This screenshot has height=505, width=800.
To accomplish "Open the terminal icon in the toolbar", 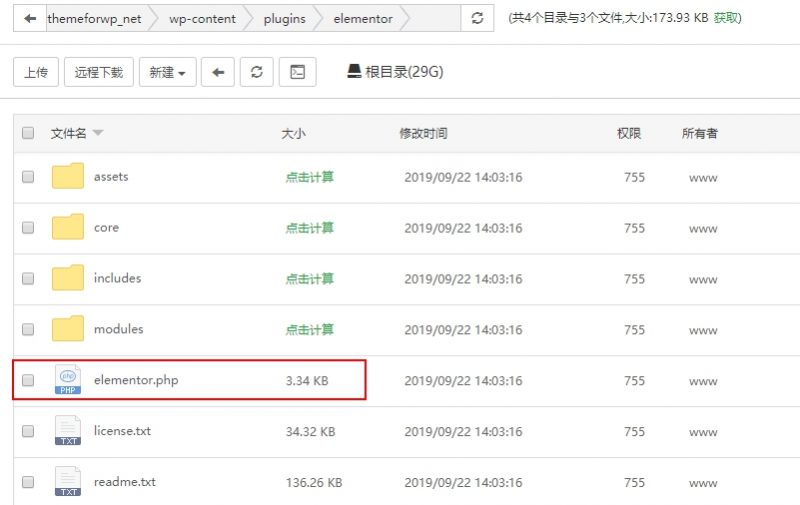I will coord(297,72).
